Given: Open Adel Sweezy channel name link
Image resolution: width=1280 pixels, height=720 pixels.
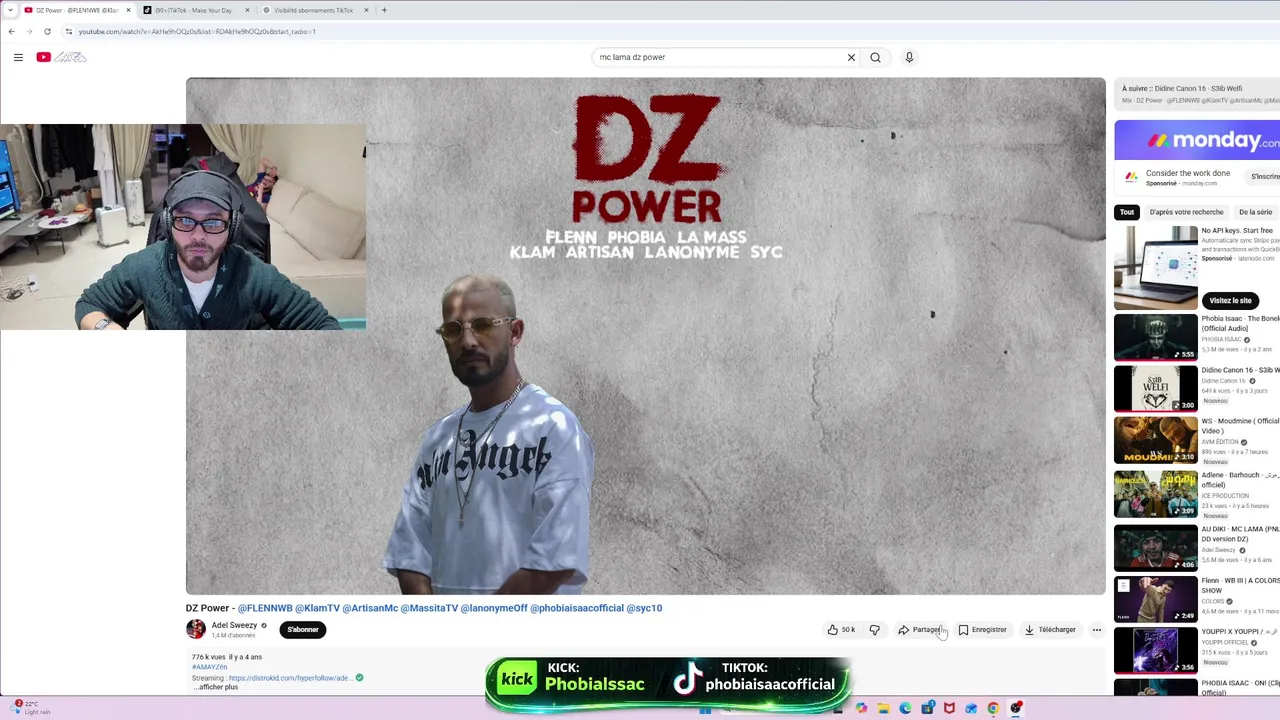Looking at the screenshot, I should tap(234, 625).
